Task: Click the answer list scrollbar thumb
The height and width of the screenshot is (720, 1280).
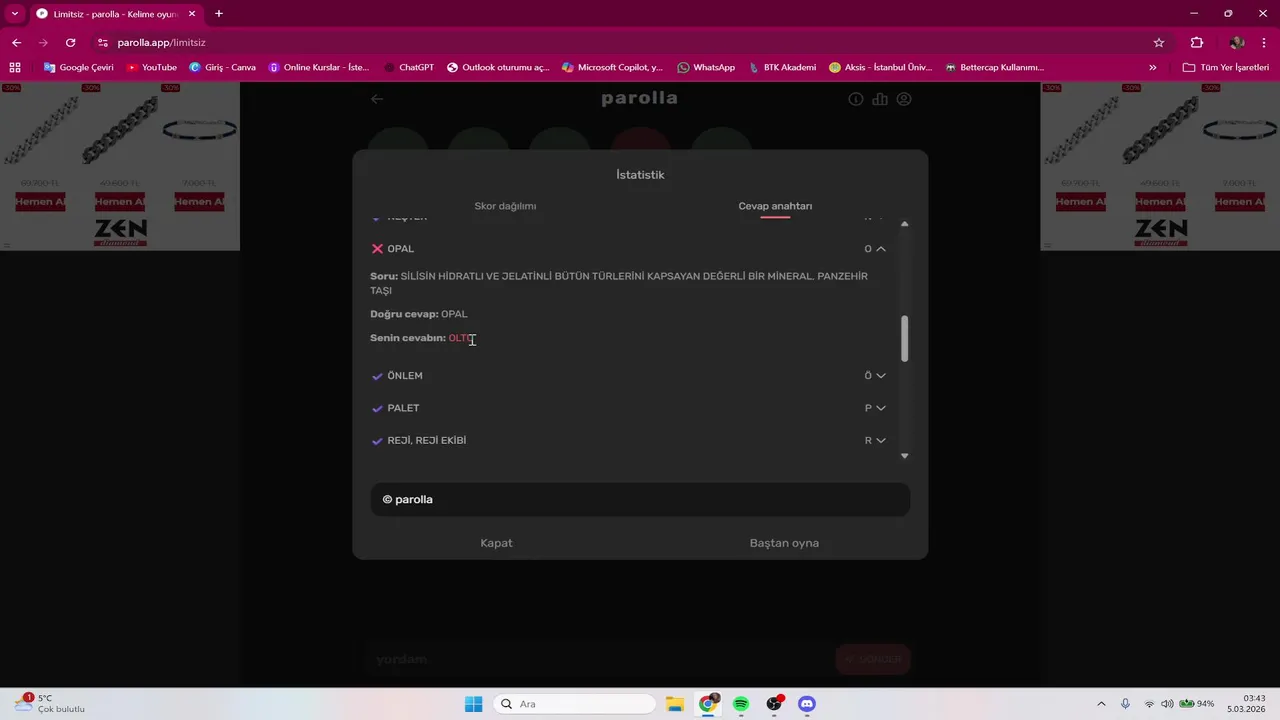Action: 905,339
